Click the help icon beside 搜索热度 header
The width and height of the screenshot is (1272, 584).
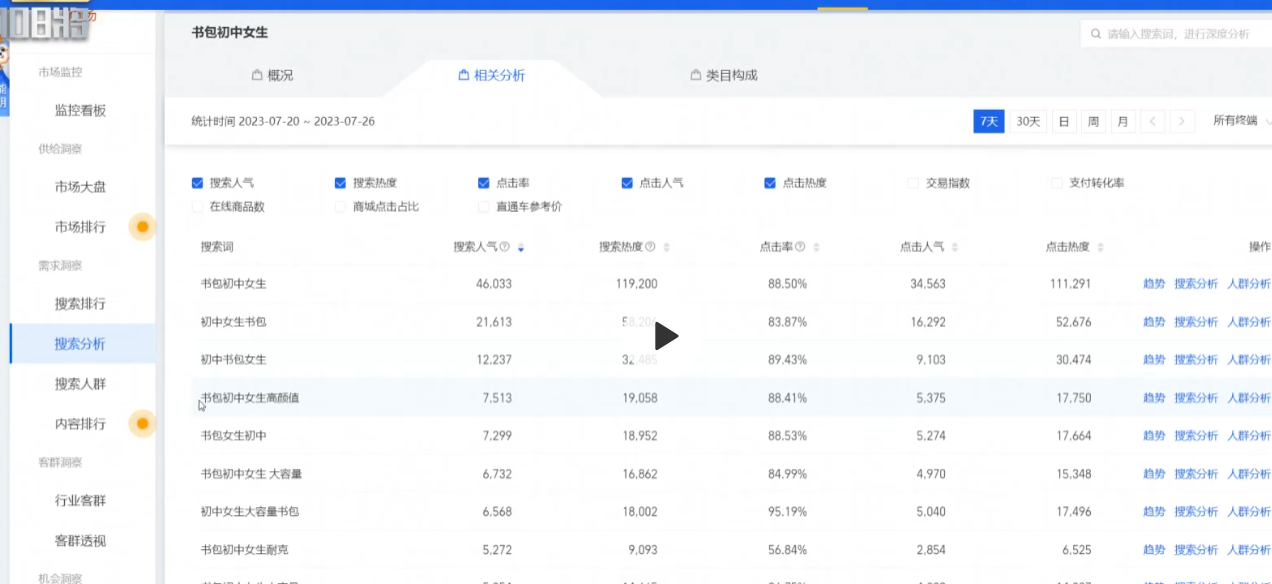click(x=650, y=247)
